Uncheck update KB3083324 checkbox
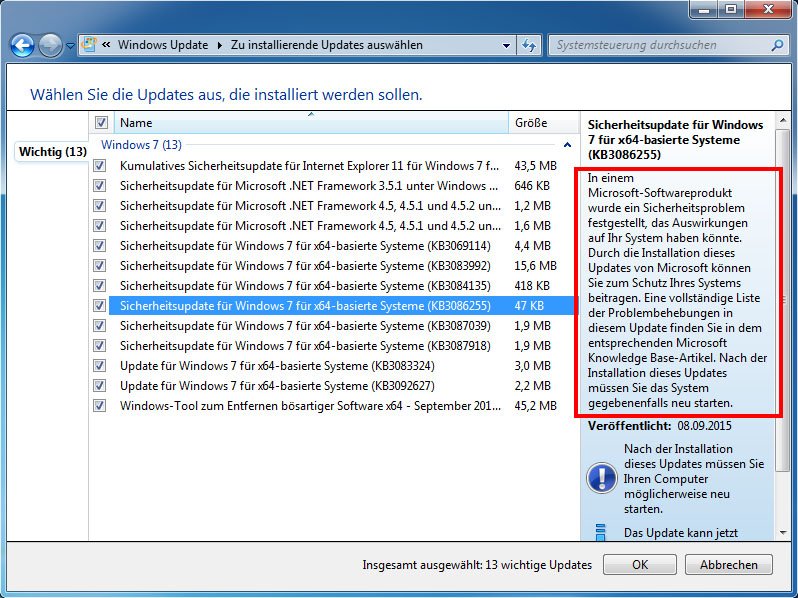The image size is (798, 598). (x=99, y=365)
